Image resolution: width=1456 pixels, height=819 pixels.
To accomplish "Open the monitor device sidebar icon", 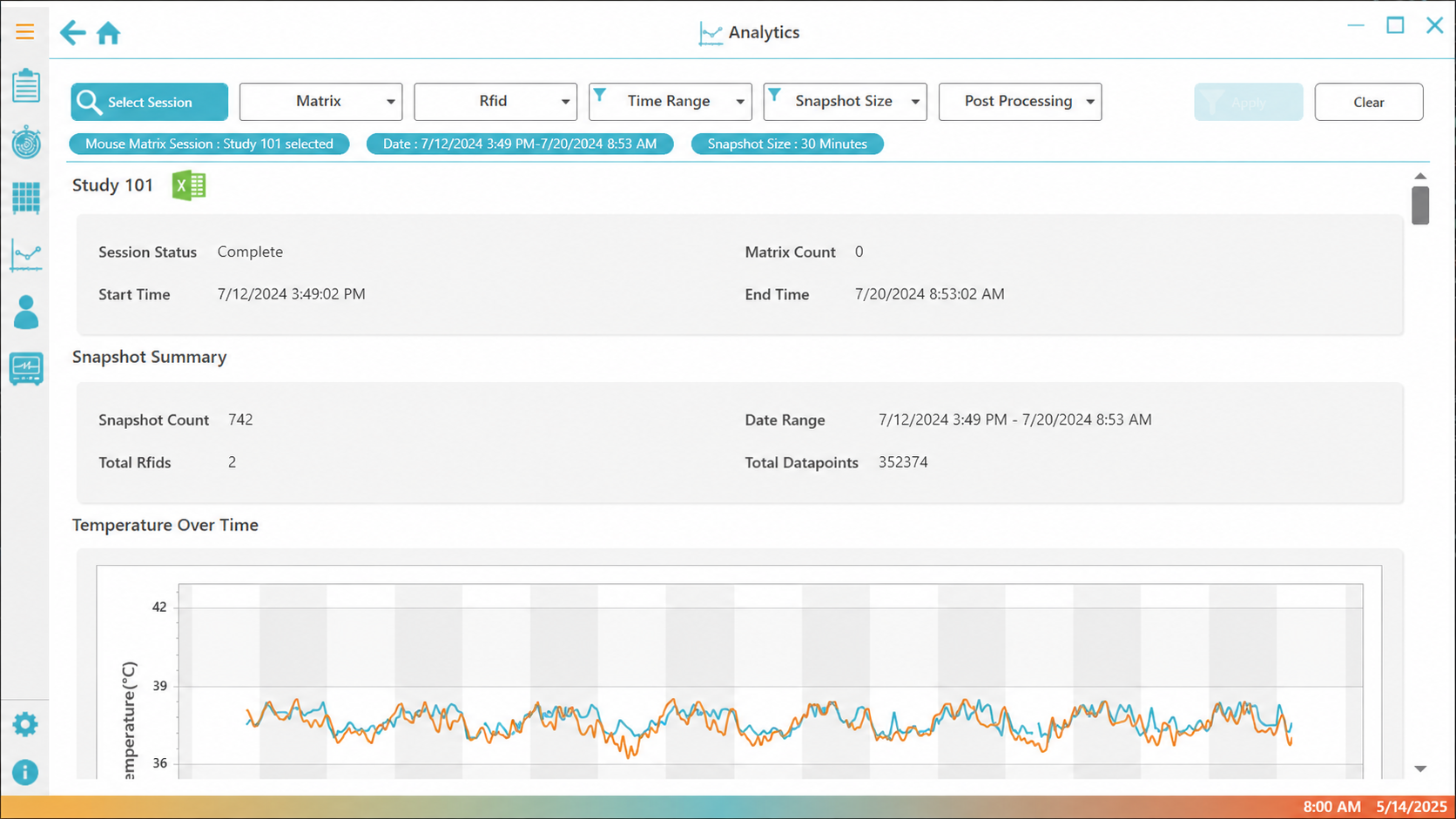I will coord(26,369).
